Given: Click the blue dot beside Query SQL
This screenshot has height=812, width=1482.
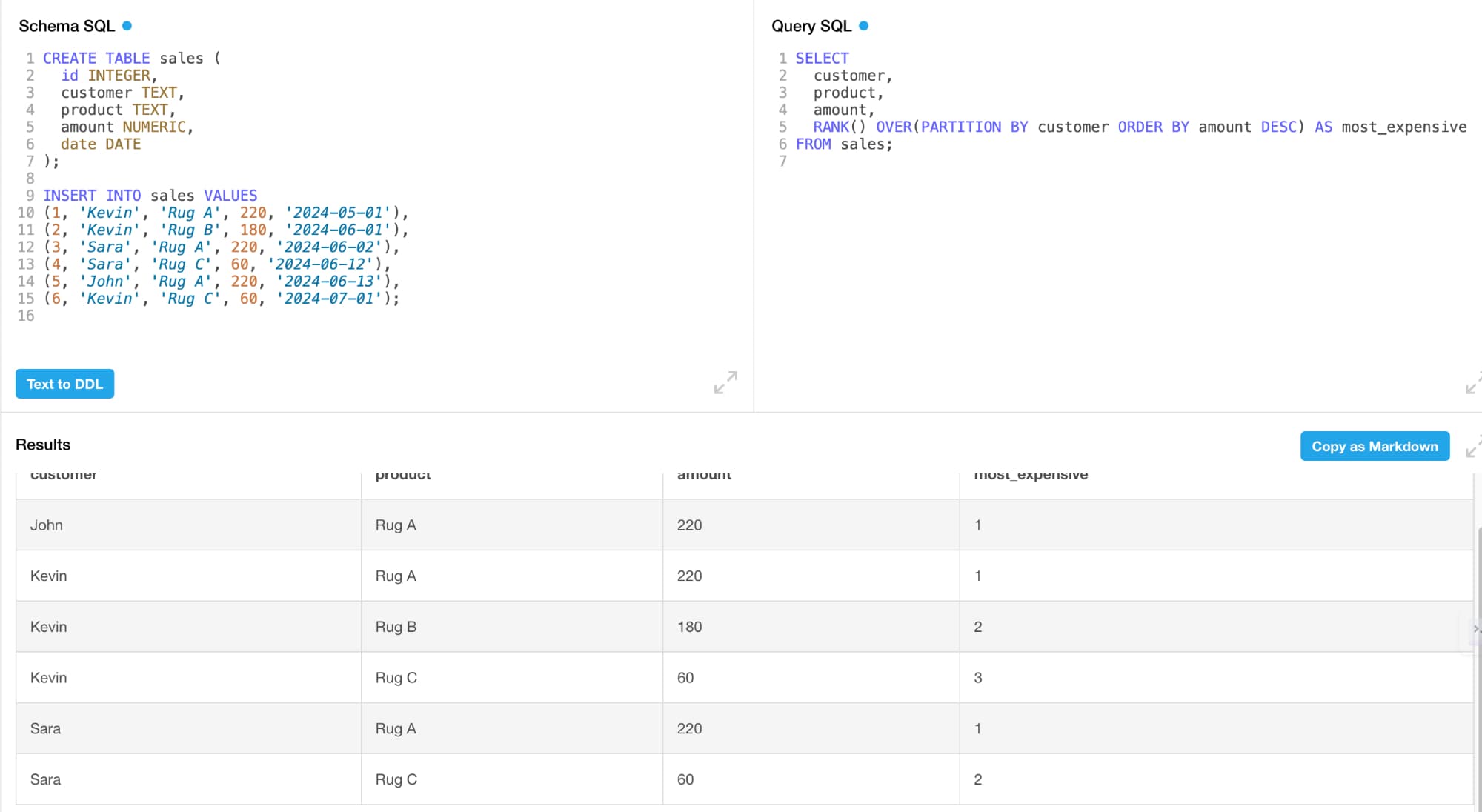Looking at the screenshot, I should pyautogui.click(x=863, y=26).
